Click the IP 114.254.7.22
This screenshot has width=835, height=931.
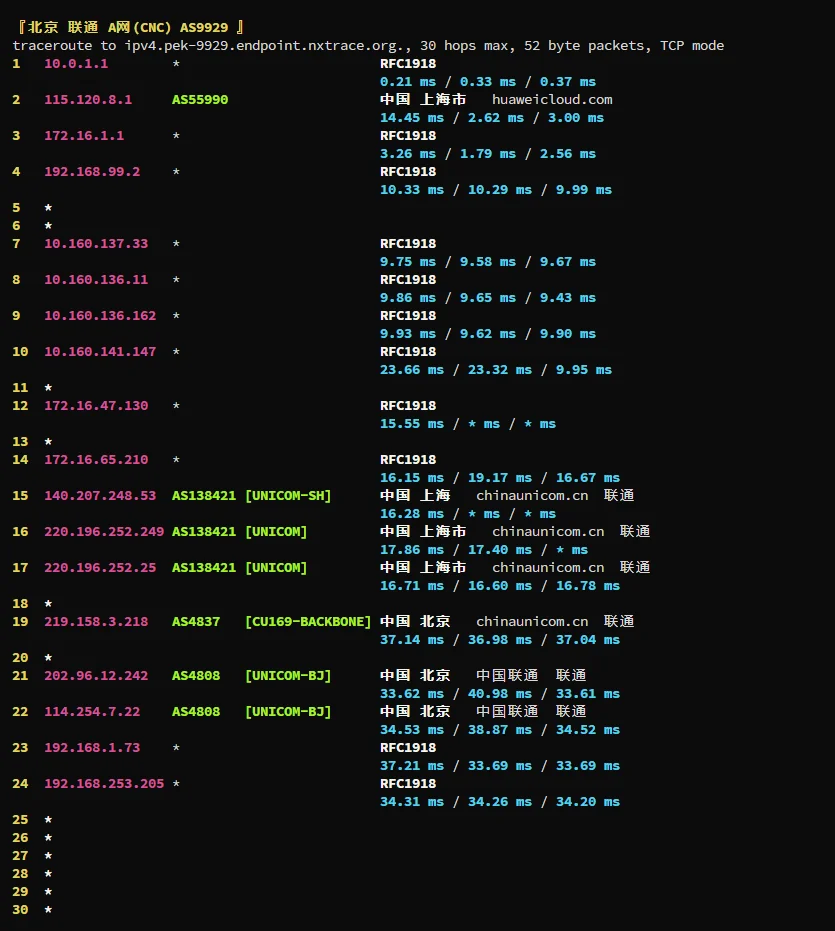(x=92, y=712)
